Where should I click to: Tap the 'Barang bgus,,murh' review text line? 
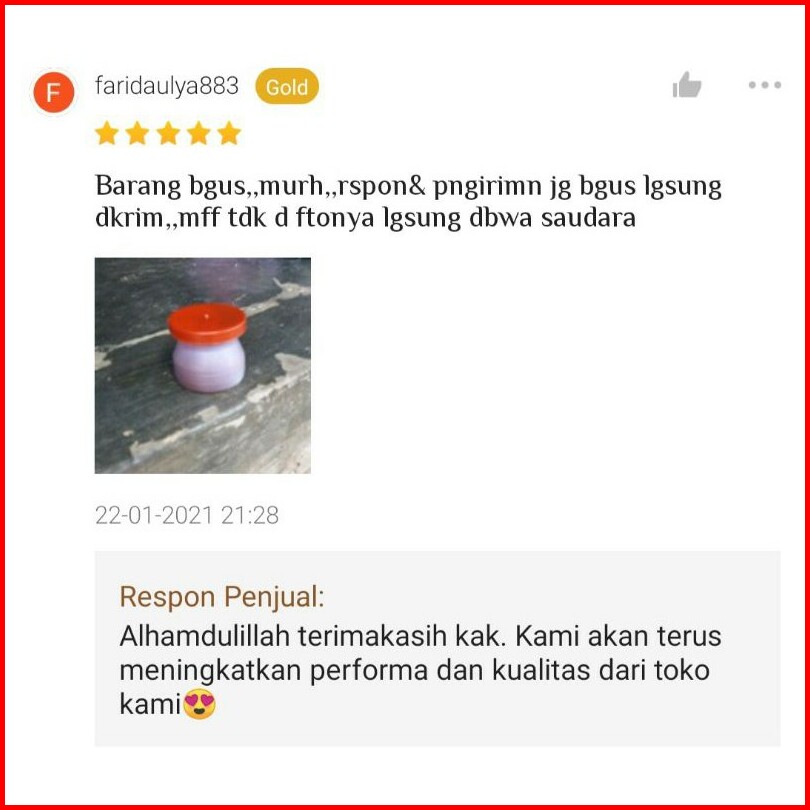click(408, 186)
